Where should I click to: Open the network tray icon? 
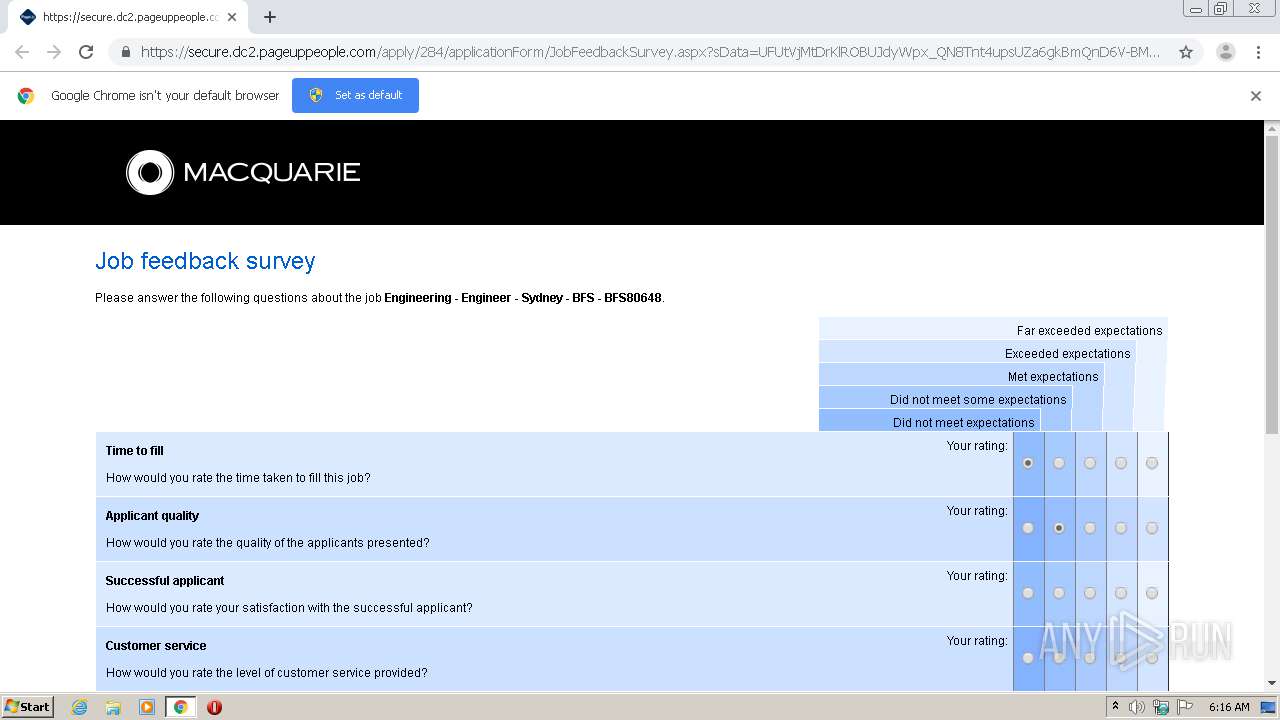[1161, 707]
